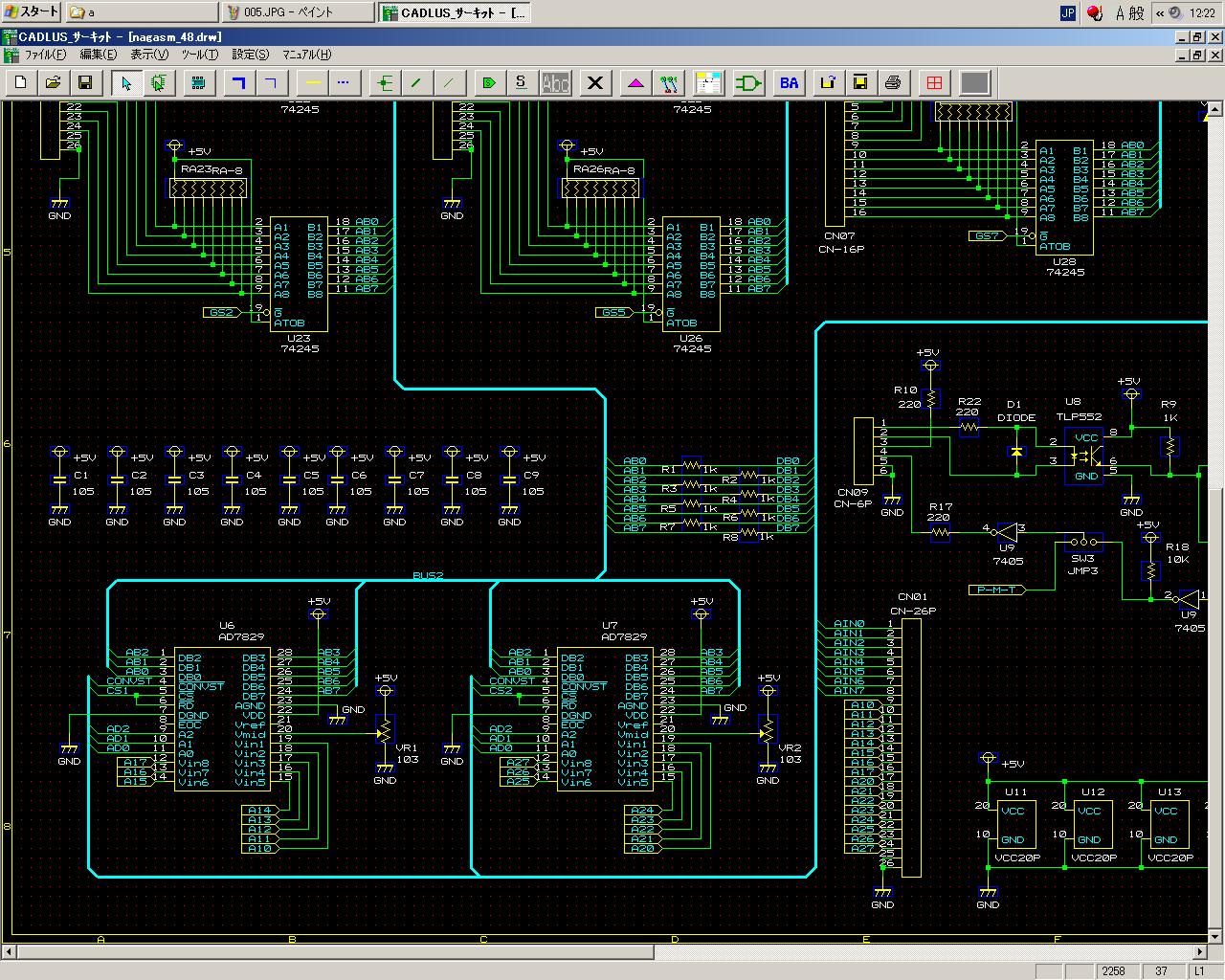Click the New file toolbar icon
Image resolution: width=1225 pixels, height=980 pixels.
(x=21, y=83)
